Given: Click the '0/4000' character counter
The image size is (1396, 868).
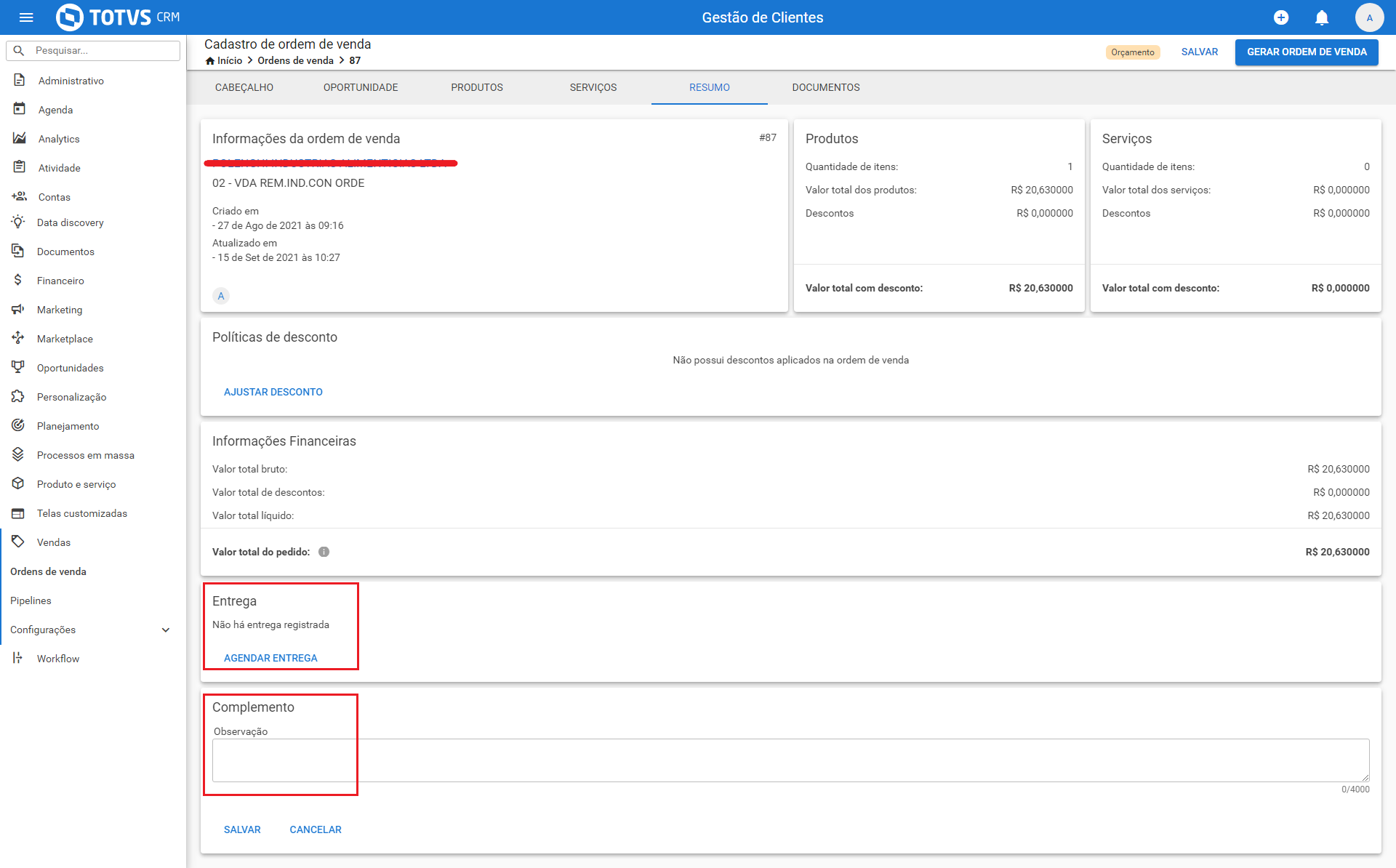Looking at the screenshot, I should click(x=1355, y=789).
